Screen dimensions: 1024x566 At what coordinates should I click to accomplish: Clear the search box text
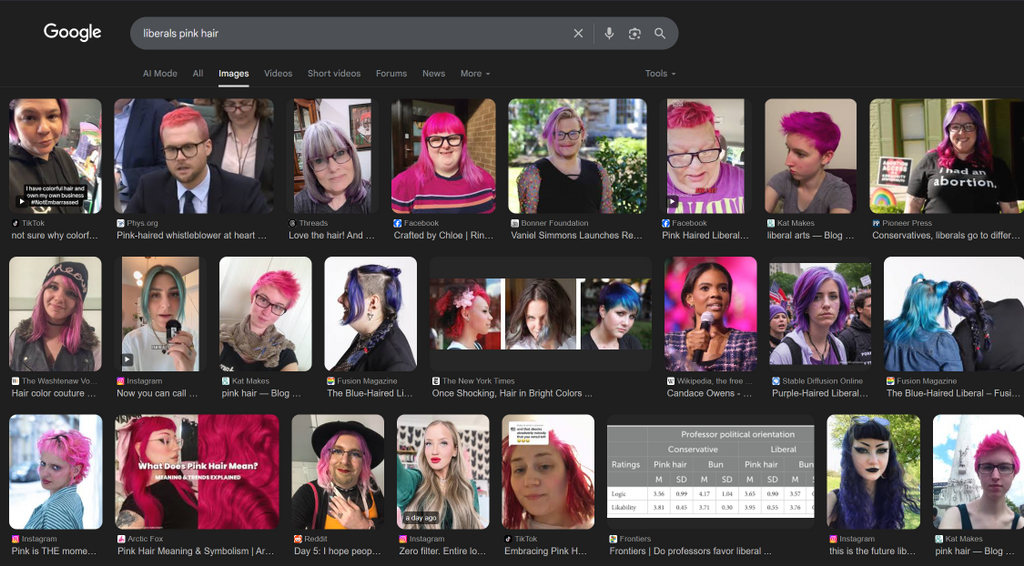point(578,33)
